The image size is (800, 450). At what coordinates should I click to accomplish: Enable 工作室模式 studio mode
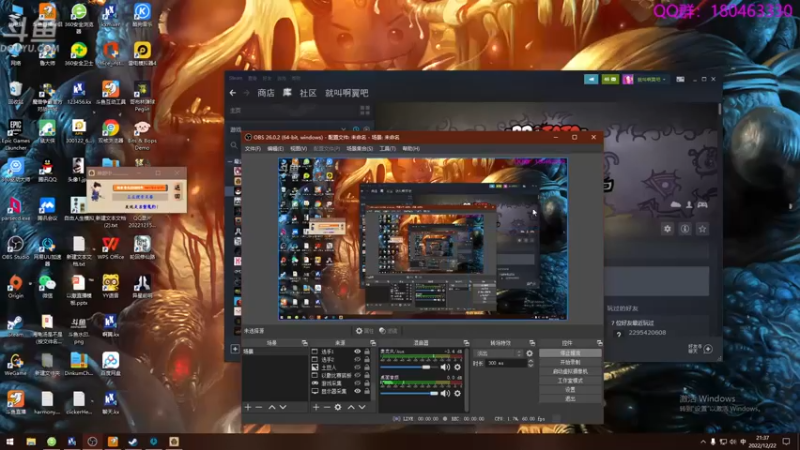tap(570, 381)
